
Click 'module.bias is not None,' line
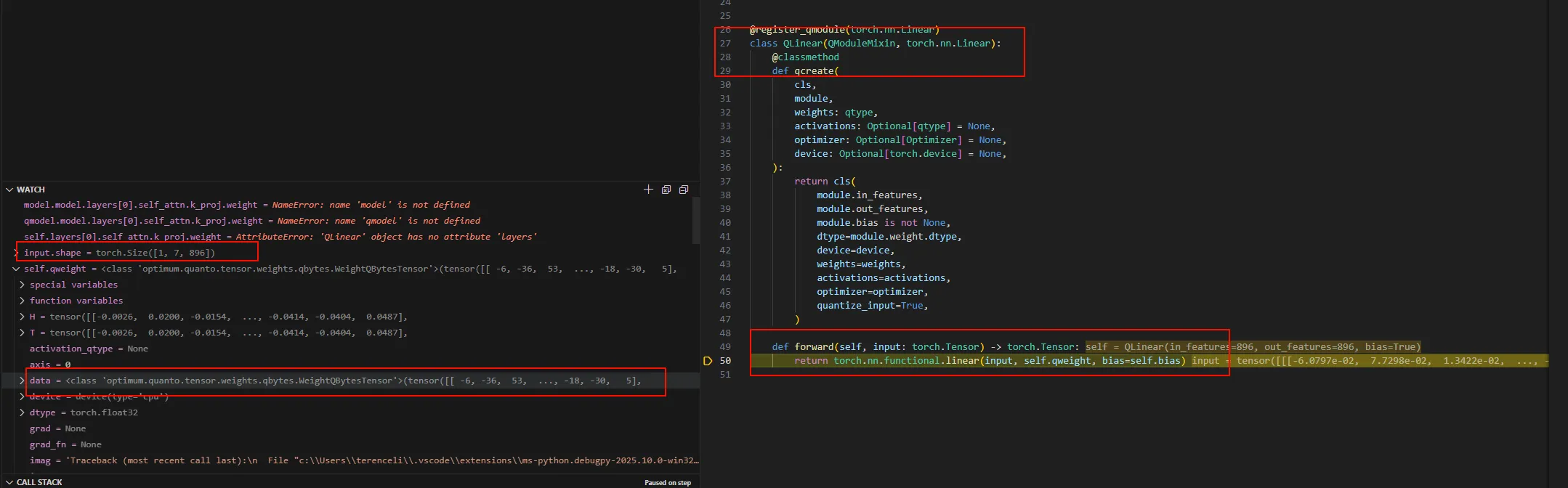pos(884,223)
